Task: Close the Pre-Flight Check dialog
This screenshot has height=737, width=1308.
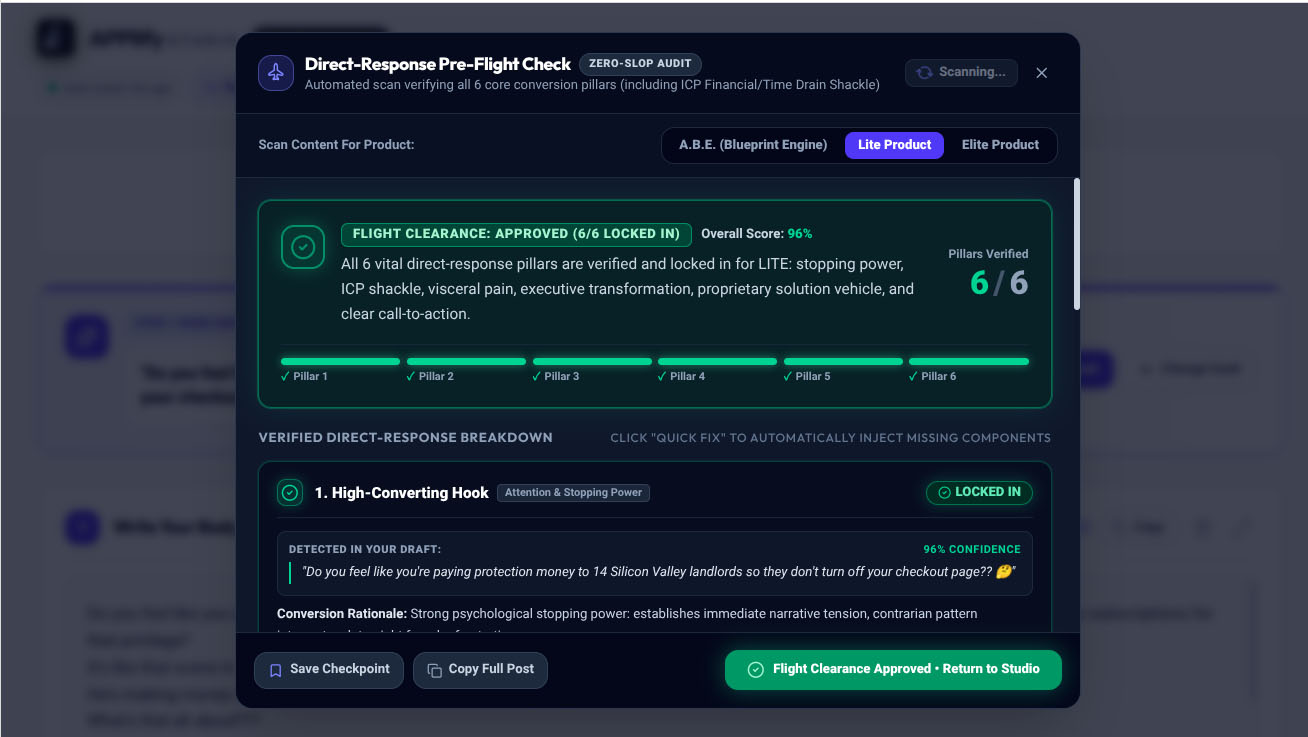Action: click(x=1042, y=73)
